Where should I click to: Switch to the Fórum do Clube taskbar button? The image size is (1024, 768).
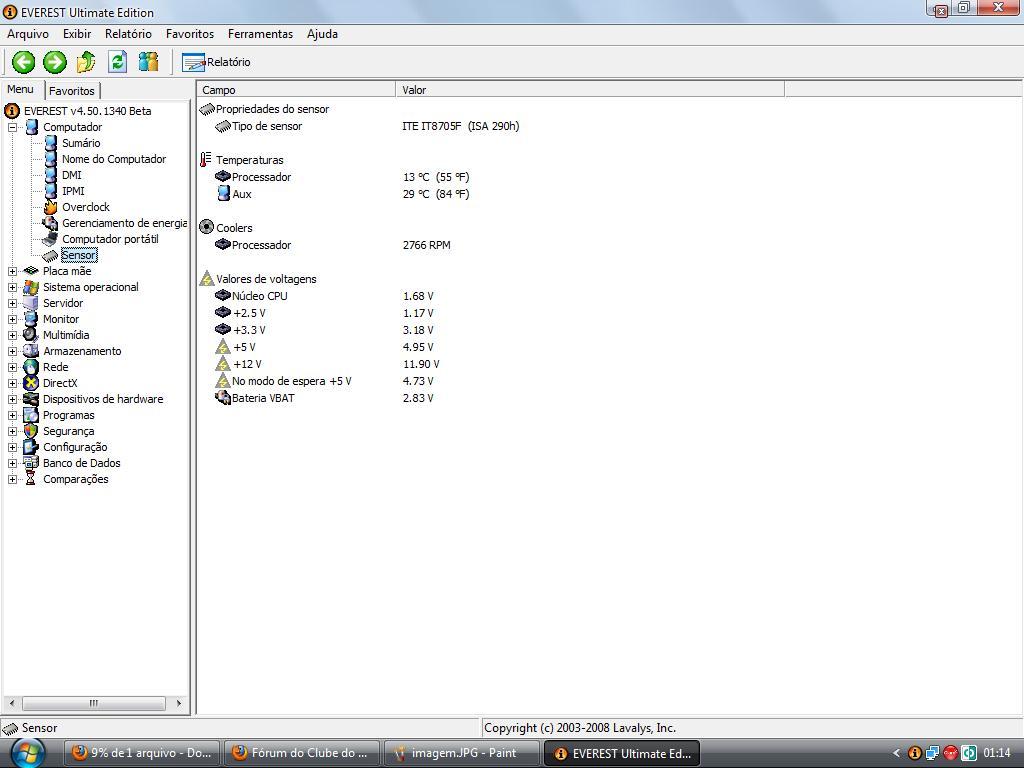(x=302, y=753)
